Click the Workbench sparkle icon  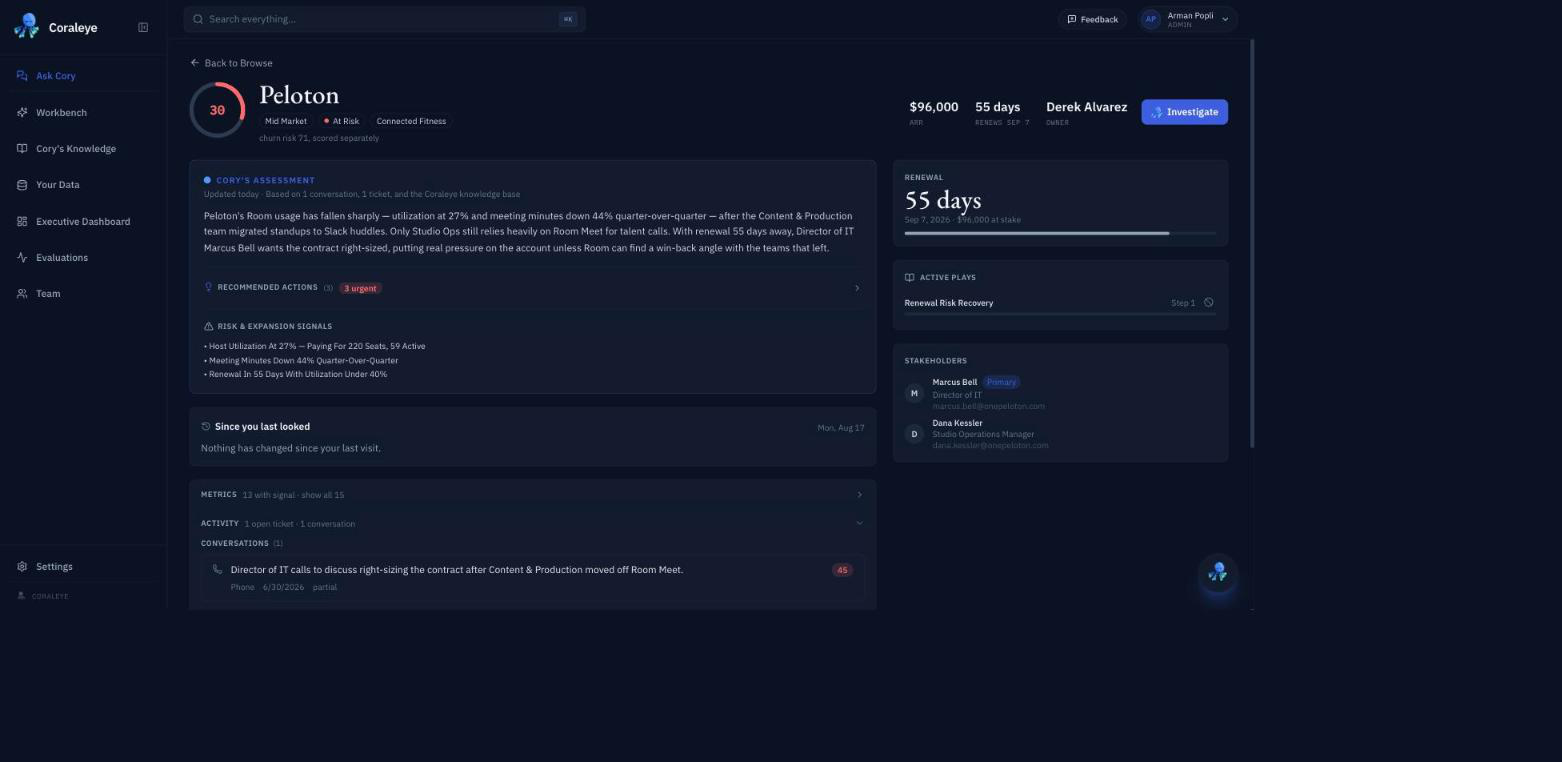[x=22, y=113]
